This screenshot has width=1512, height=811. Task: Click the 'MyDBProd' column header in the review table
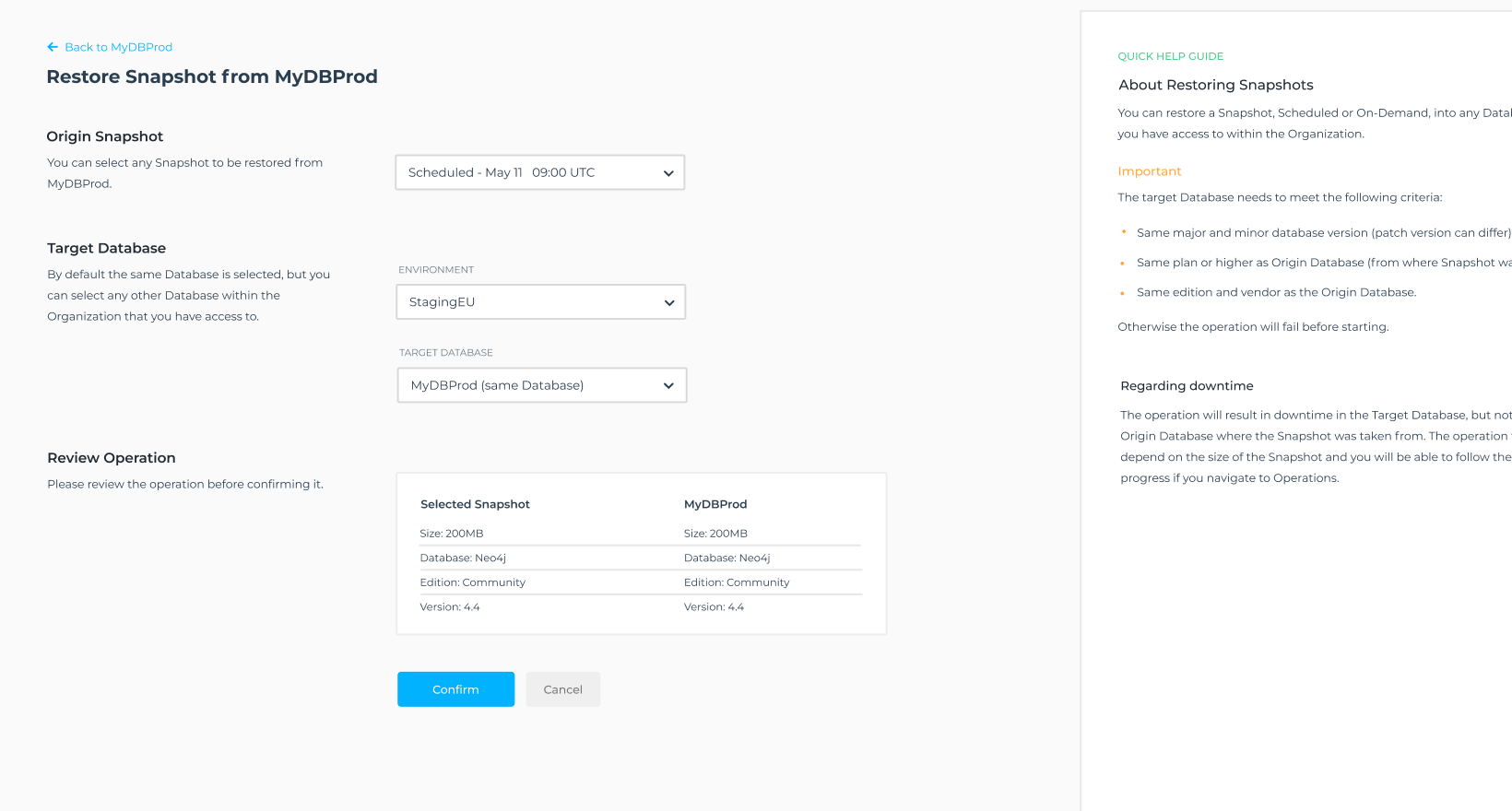[x=715, y=504]
